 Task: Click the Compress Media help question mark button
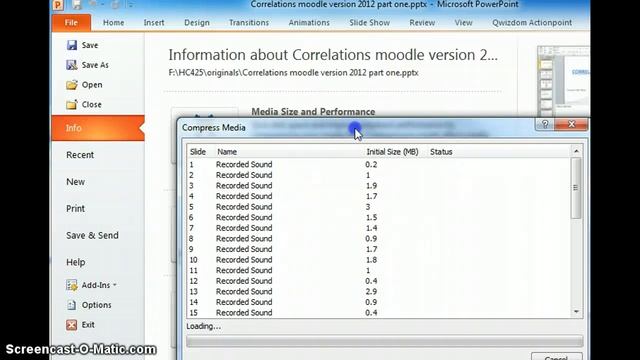click(545, 124)
